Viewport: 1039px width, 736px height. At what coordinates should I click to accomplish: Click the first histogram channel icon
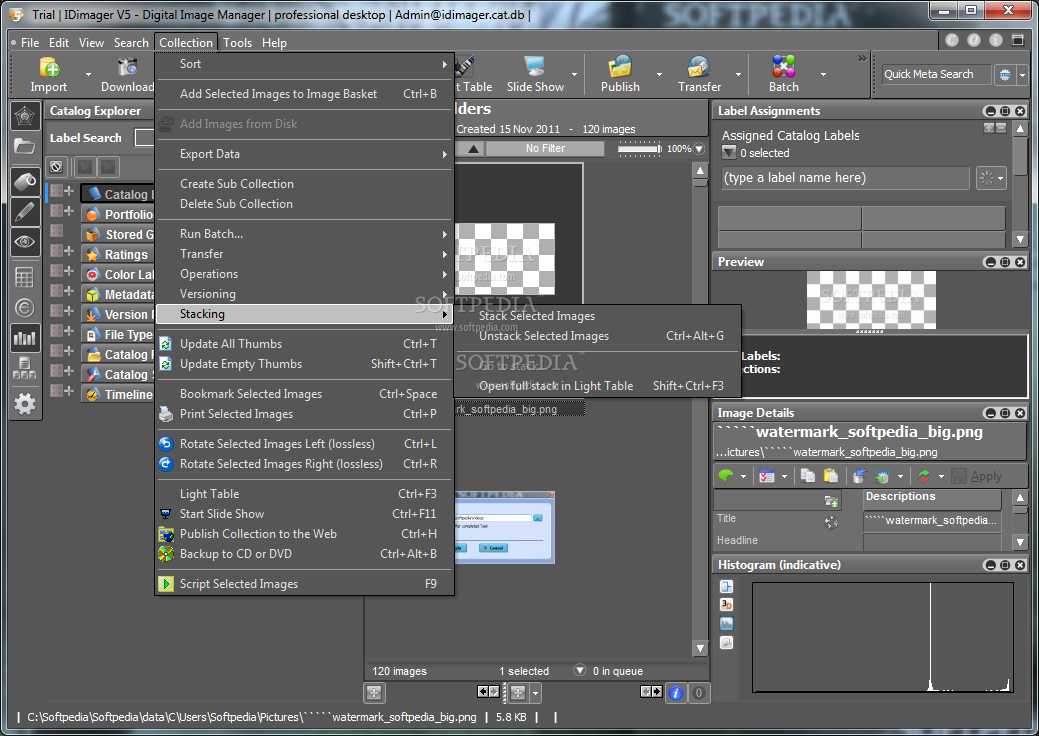[x=726, y=586]
